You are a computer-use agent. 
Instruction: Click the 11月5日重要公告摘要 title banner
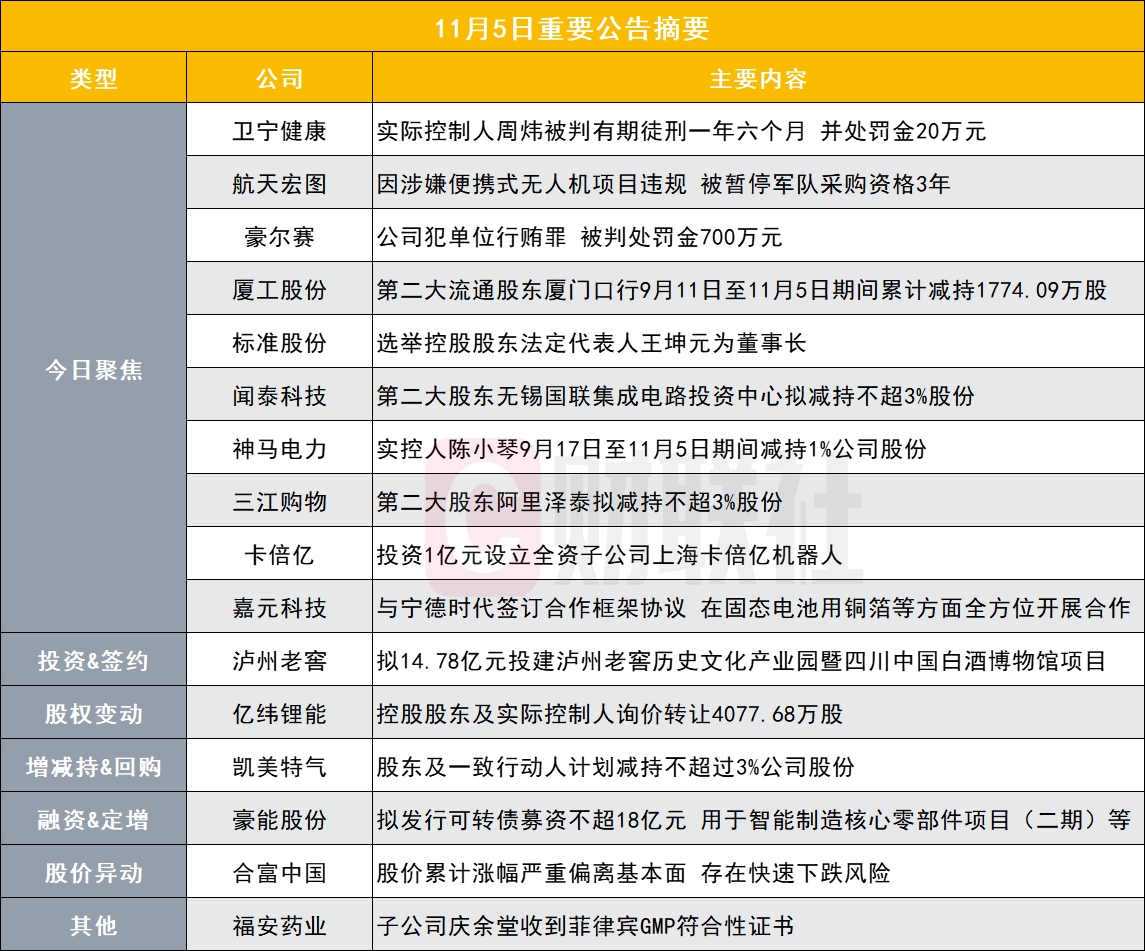pyautogui.click(x=572, y=27)
